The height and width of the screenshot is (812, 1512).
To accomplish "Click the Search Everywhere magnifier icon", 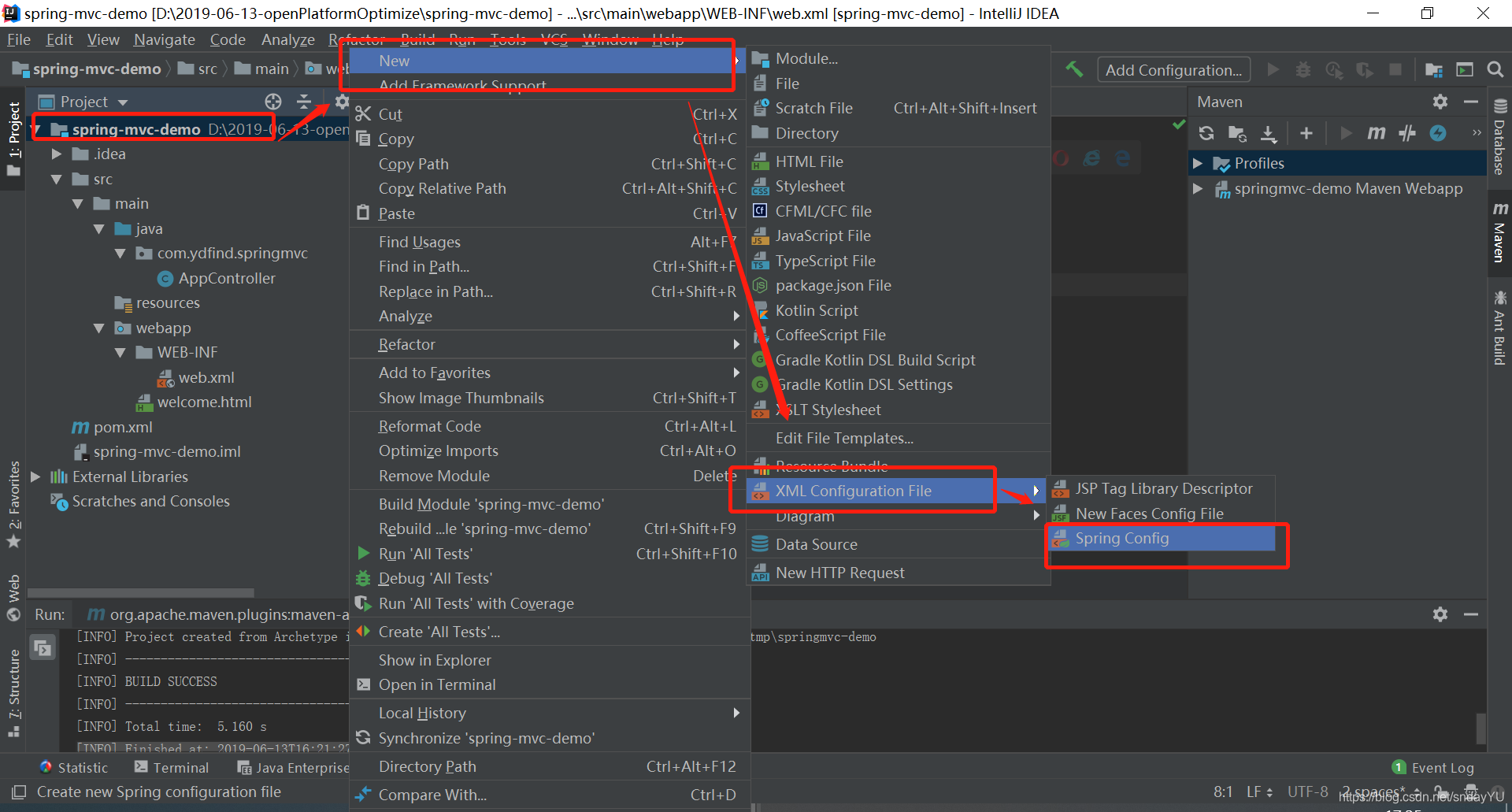I will 1495,70.
